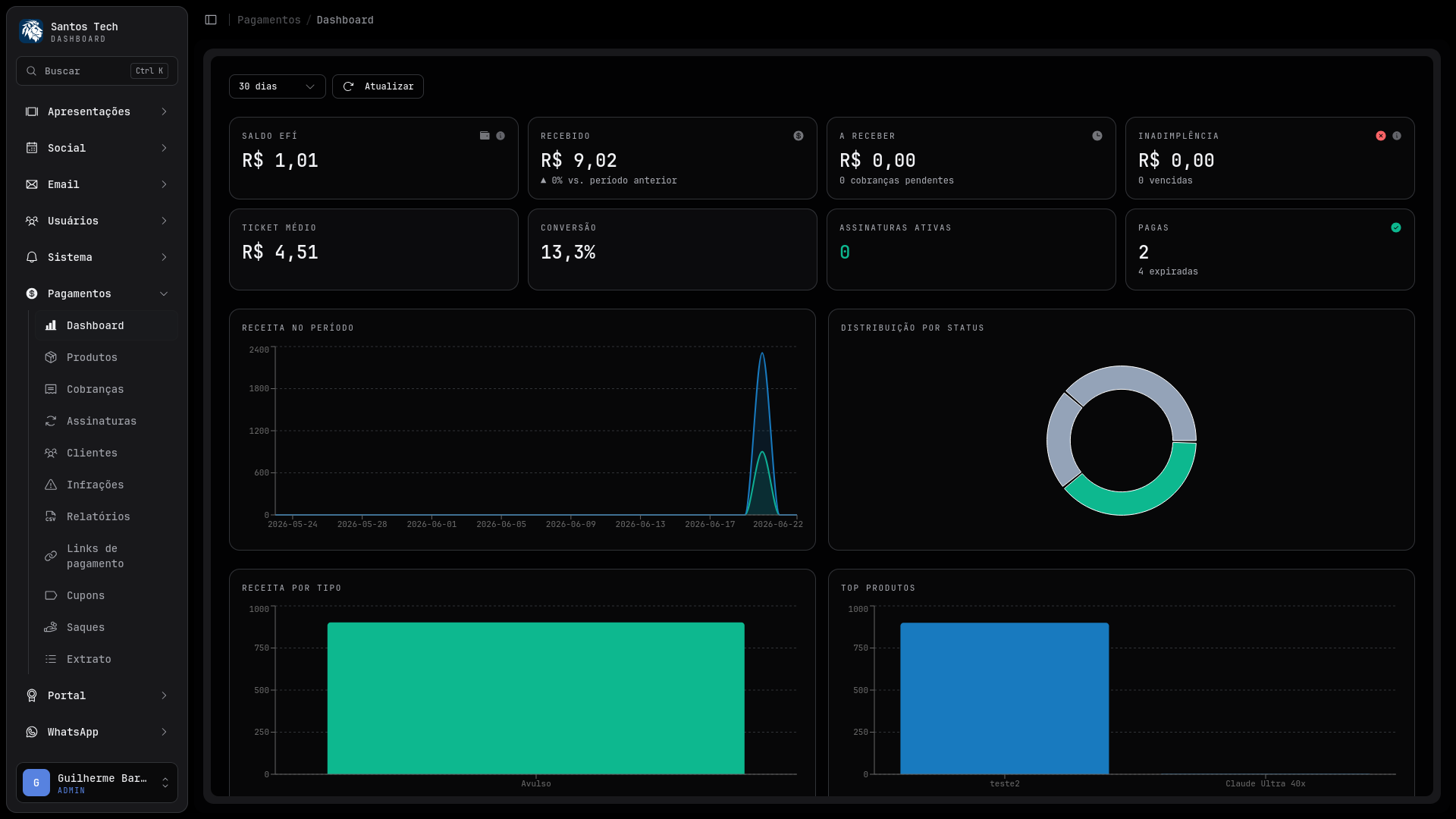Click the Apresentações sidebar icon
This screenshot has width=1456, height=819.
[x=32, y=111]
